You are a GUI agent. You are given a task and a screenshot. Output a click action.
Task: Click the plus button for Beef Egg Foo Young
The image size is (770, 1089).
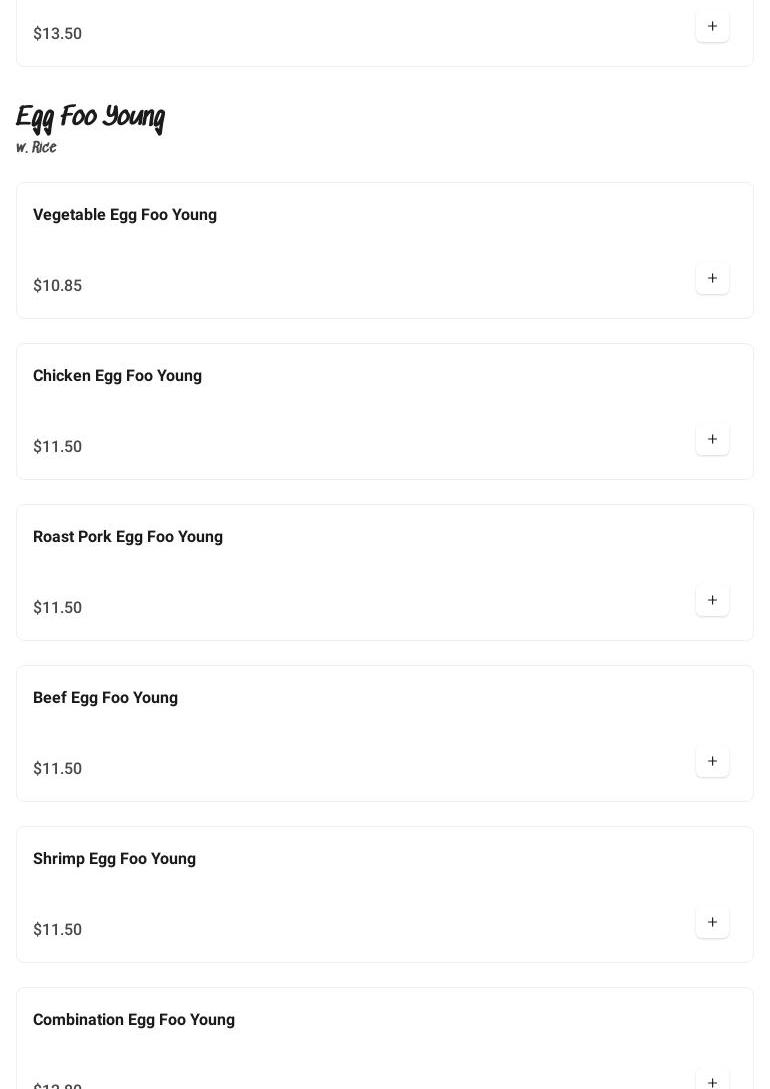pyautogui.click(x=712, y=761)
